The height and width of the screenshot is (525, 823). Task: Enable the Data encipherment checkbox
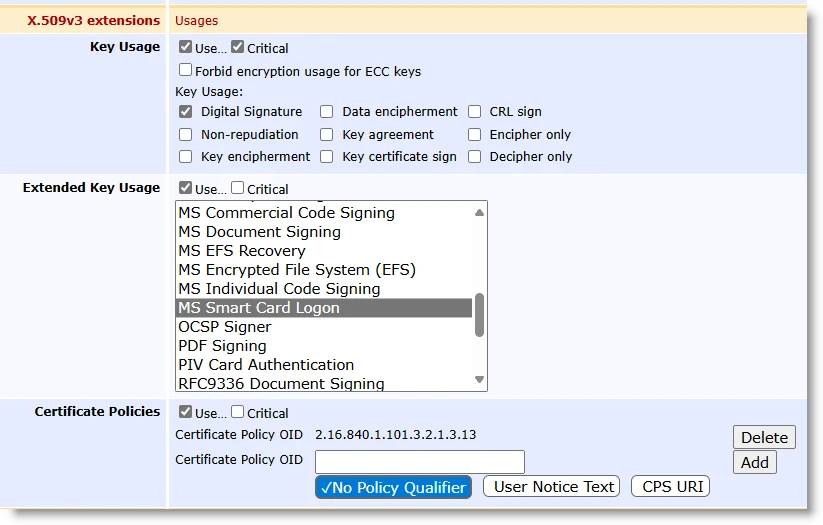[x=326, y=111]
